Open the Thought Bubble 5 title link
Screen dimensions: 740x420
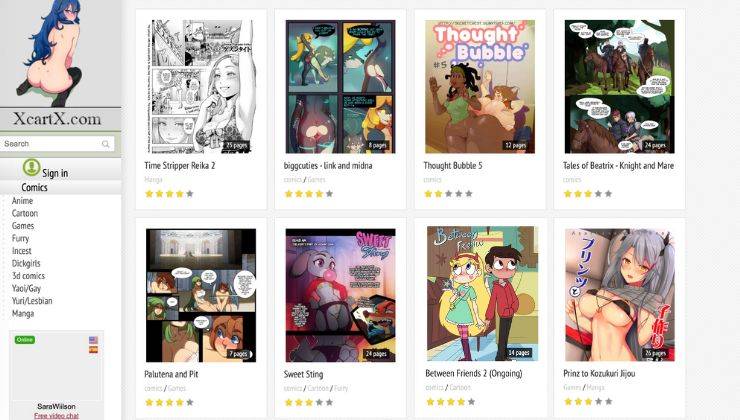tap(453, 166)
